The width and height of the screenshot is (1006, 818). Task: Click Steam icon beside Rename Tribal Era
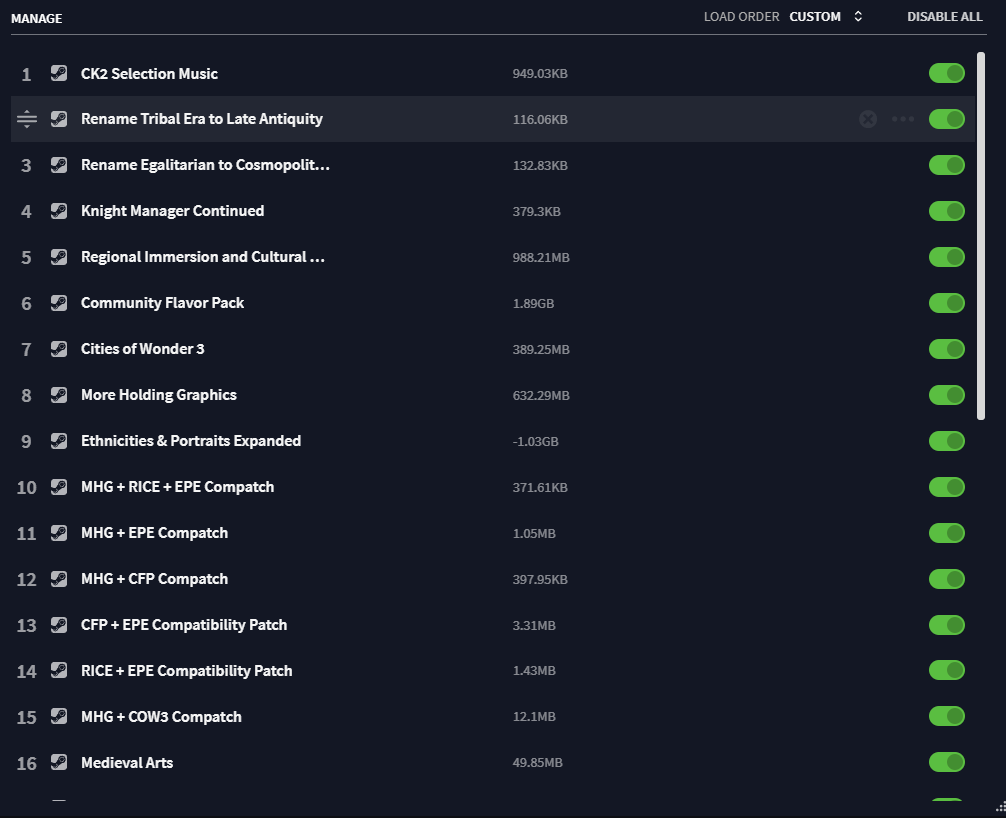pos(59,119)
